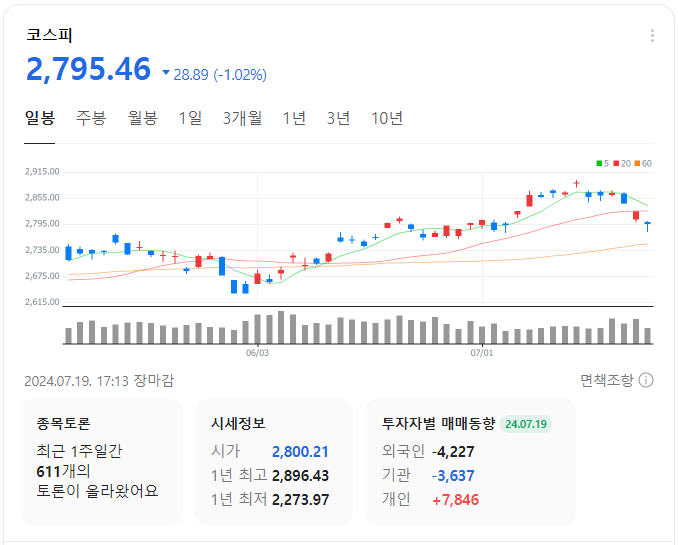Click the tallest volume bar after 06/03
Image resolution: width=678 pixels, height=545 pixels.
281,327
